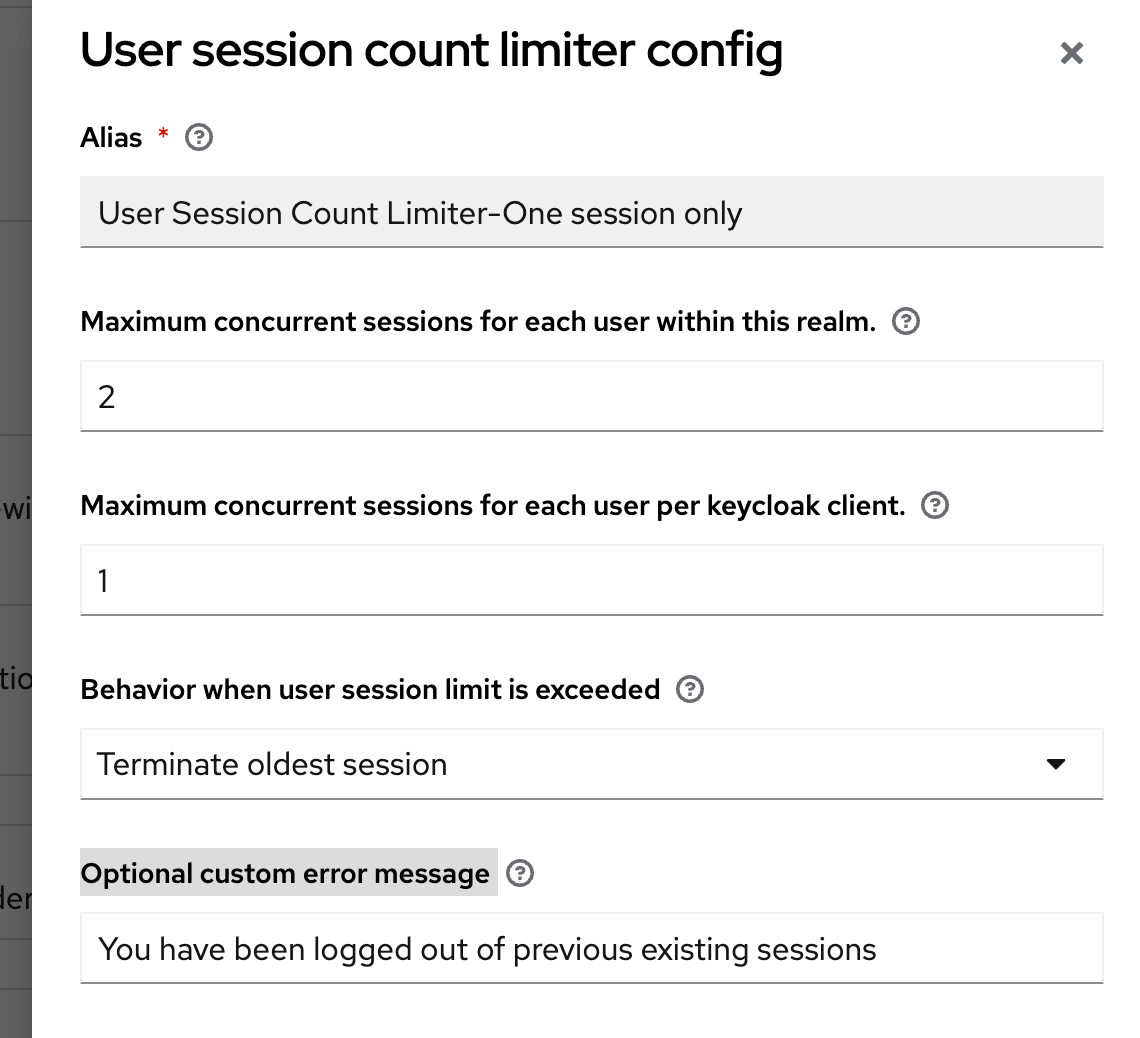The height and width of the screenshot is (1038, 1140).
Task: Select the User session count limiter config title
Action: (432, 49)
